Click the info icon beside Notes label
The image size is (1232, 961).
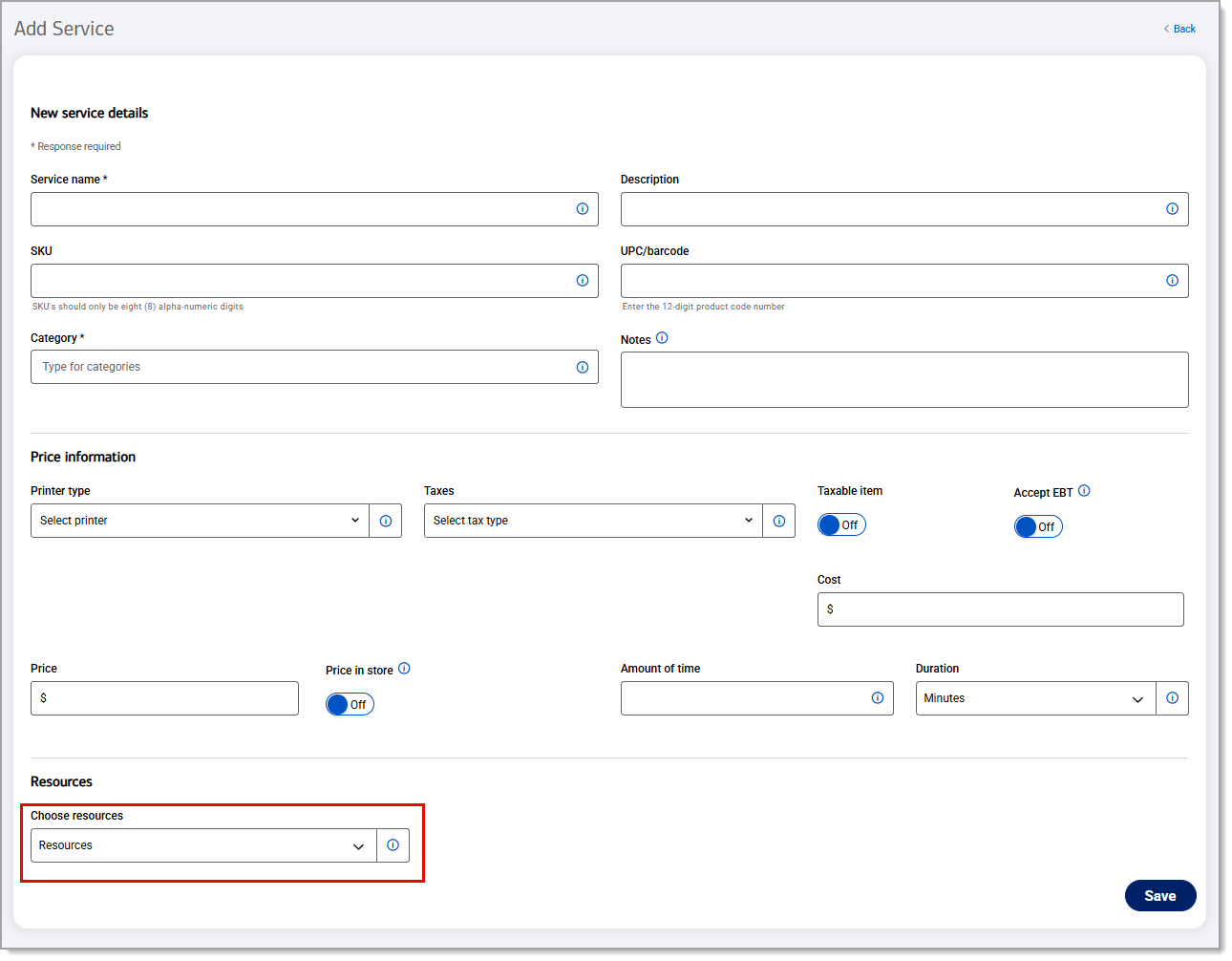(x=662, y=338)
